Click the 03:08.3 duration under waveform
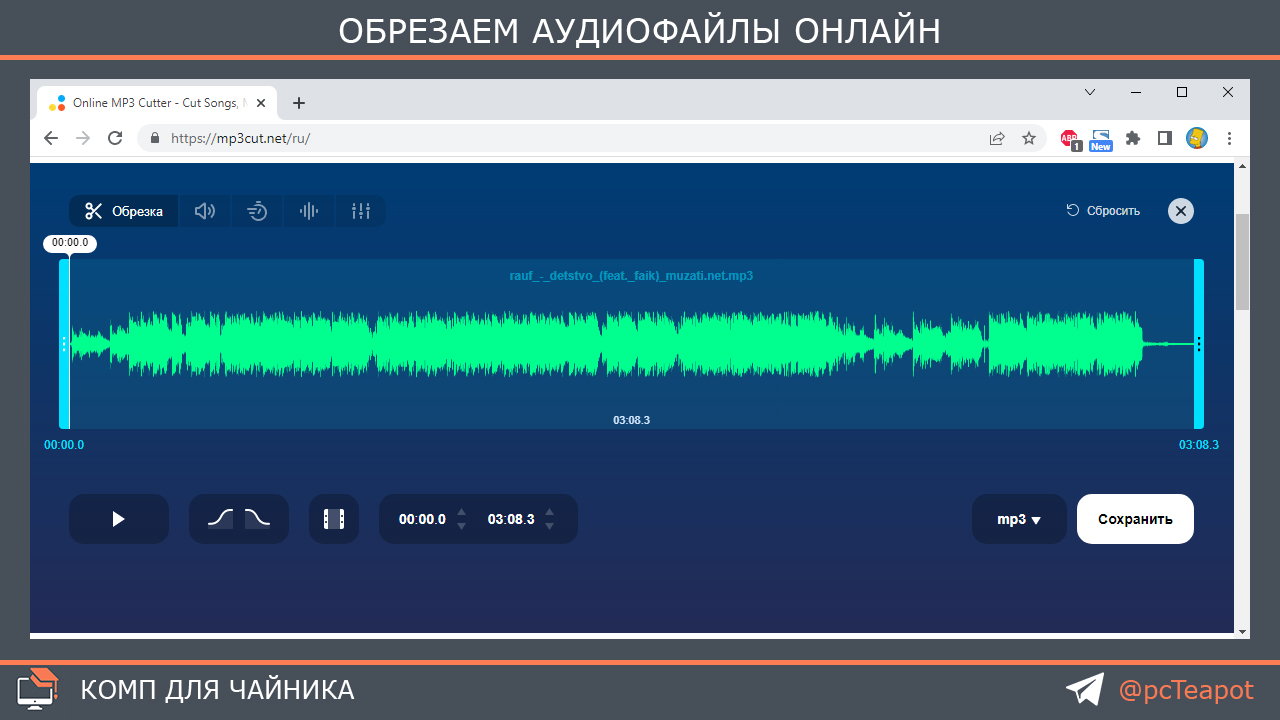The height and width of the screenshot is (720, 1280). (x=632, y=420)
